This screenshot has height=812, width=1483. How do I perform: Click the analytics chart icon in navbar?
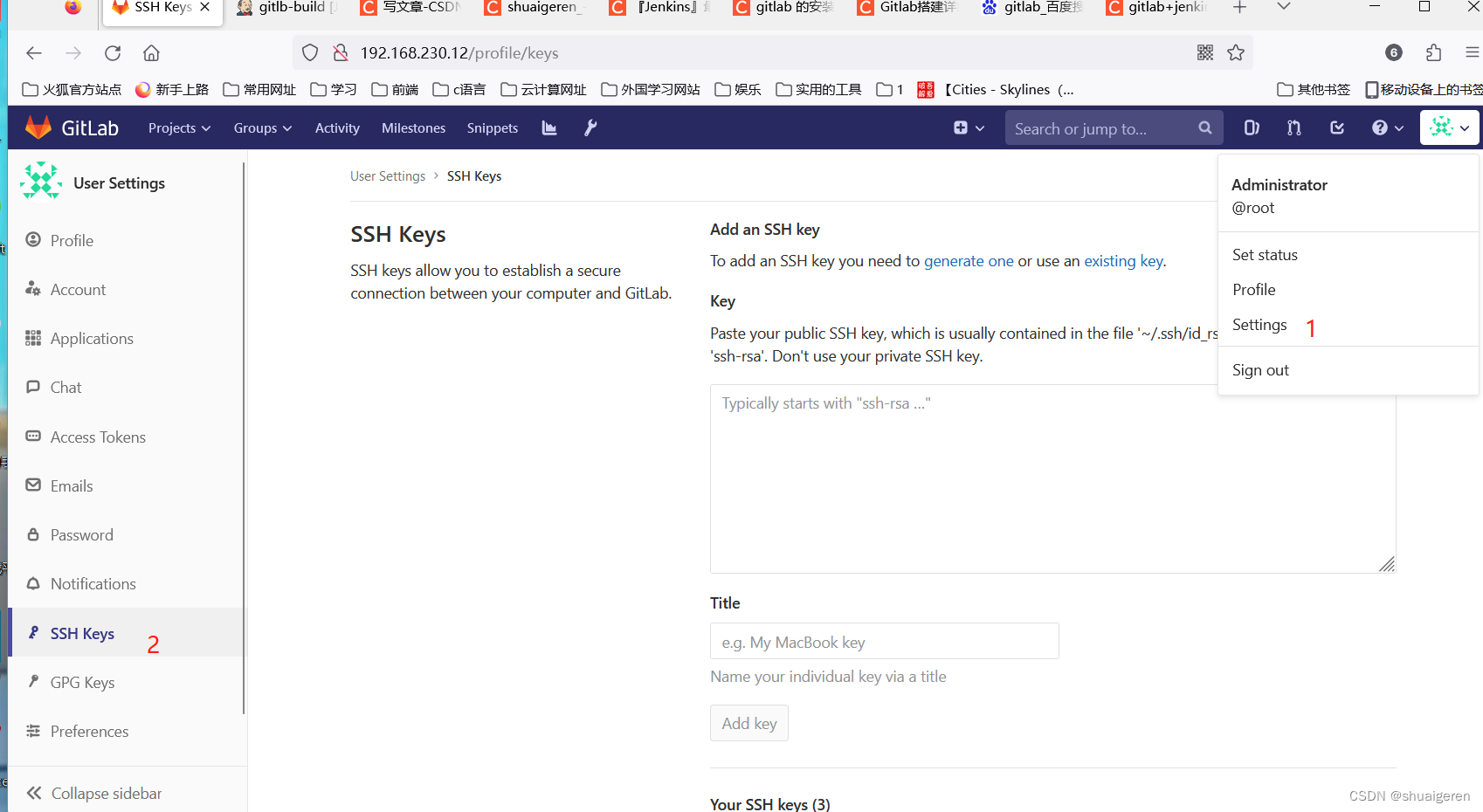point(548,127)
